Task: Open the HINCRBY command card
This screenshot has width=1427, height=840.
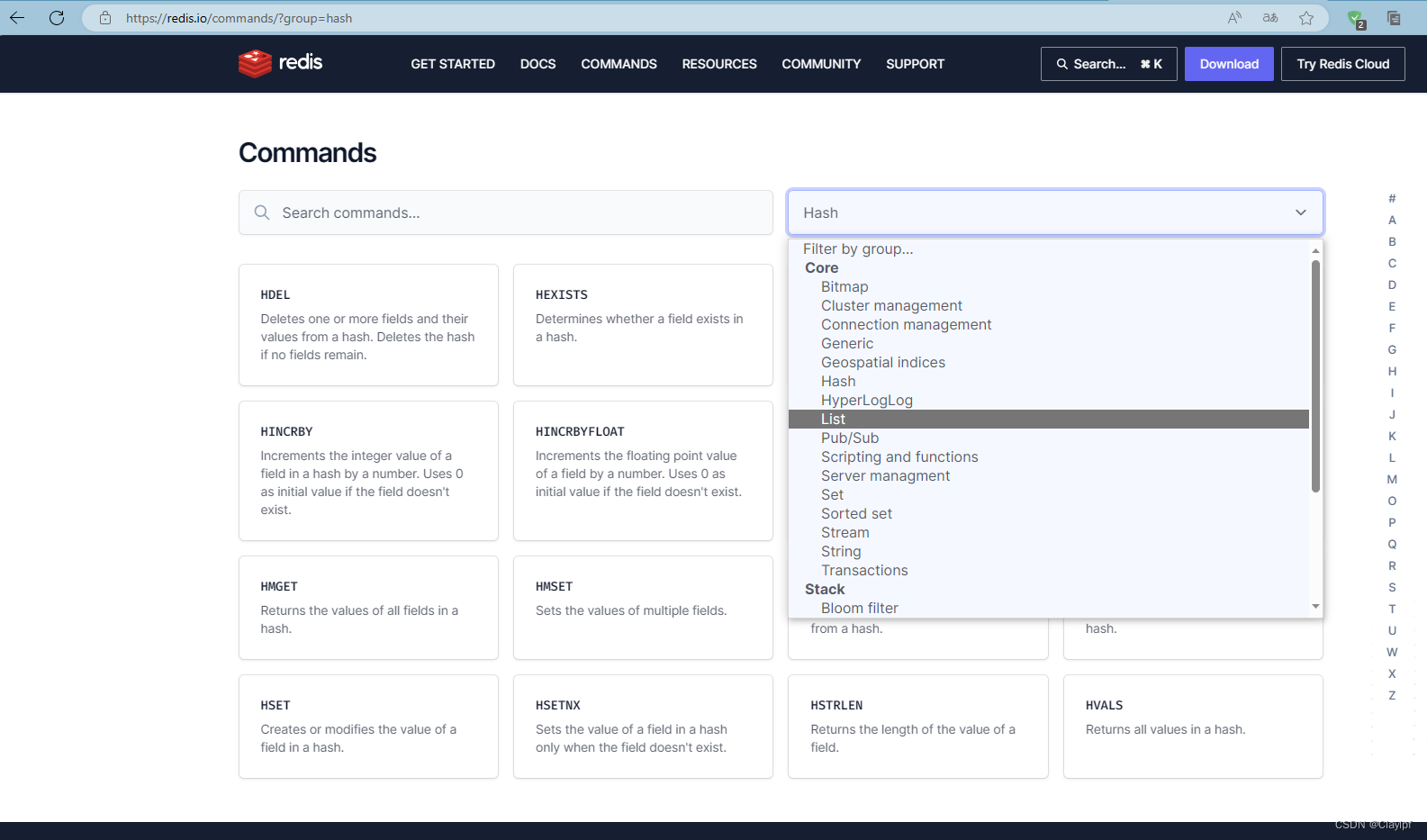Action: coord(368,471)
